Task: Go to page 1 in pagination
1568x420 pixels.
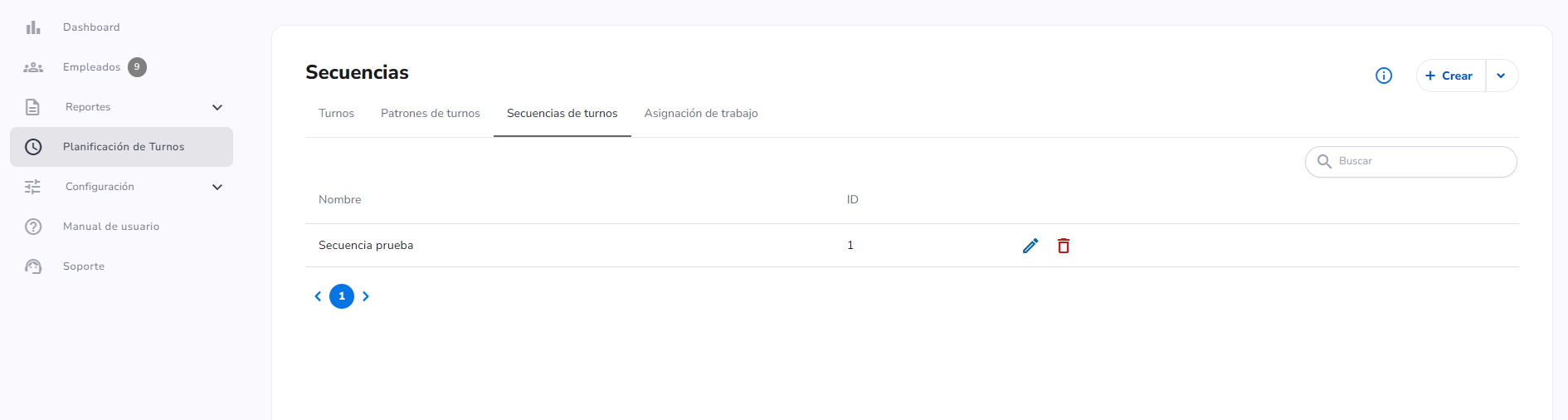Action: [x=342, y=296]
